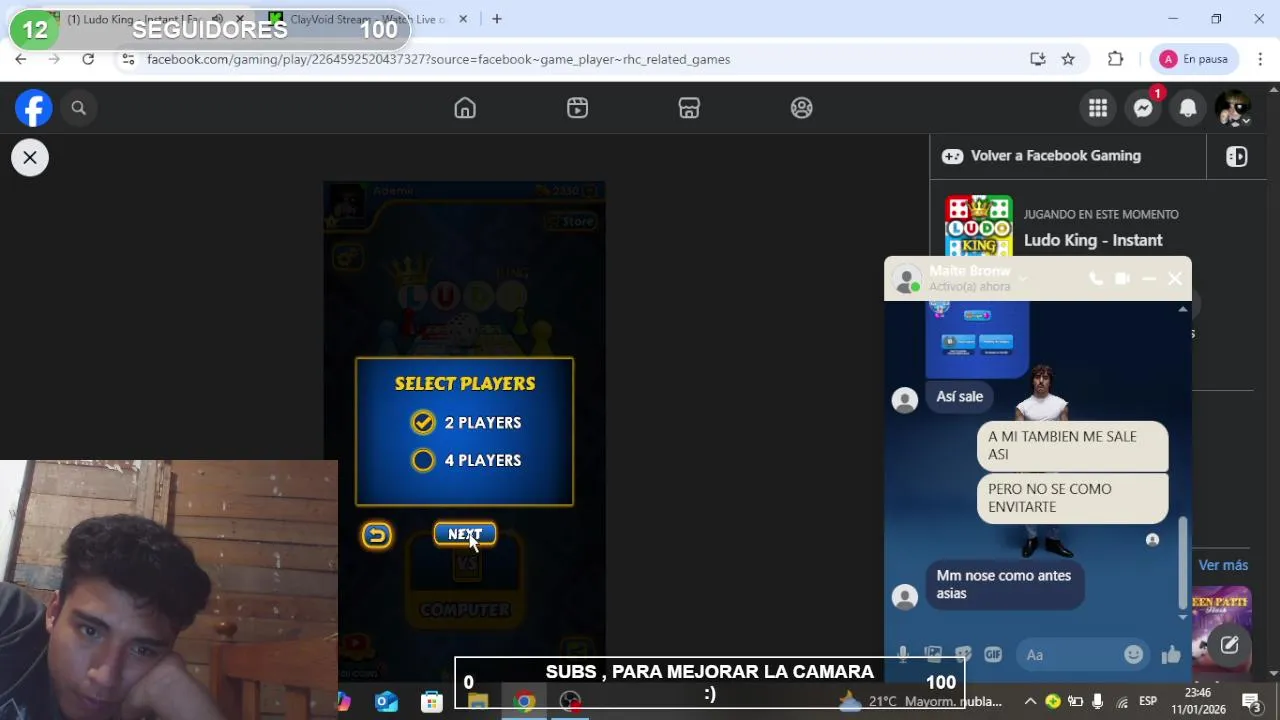Click 'Mm nose como antes asias' message
Screen dimensions: 1280x720
click(1004, 585)
